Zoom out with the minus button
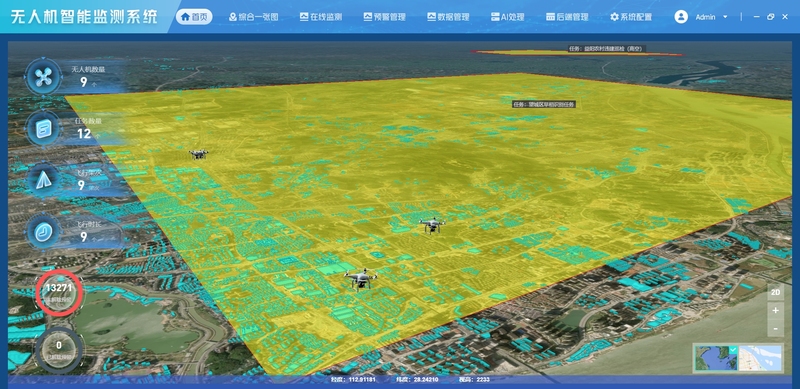This screenshot has height=389, width=800. click(x=776, y=328)
